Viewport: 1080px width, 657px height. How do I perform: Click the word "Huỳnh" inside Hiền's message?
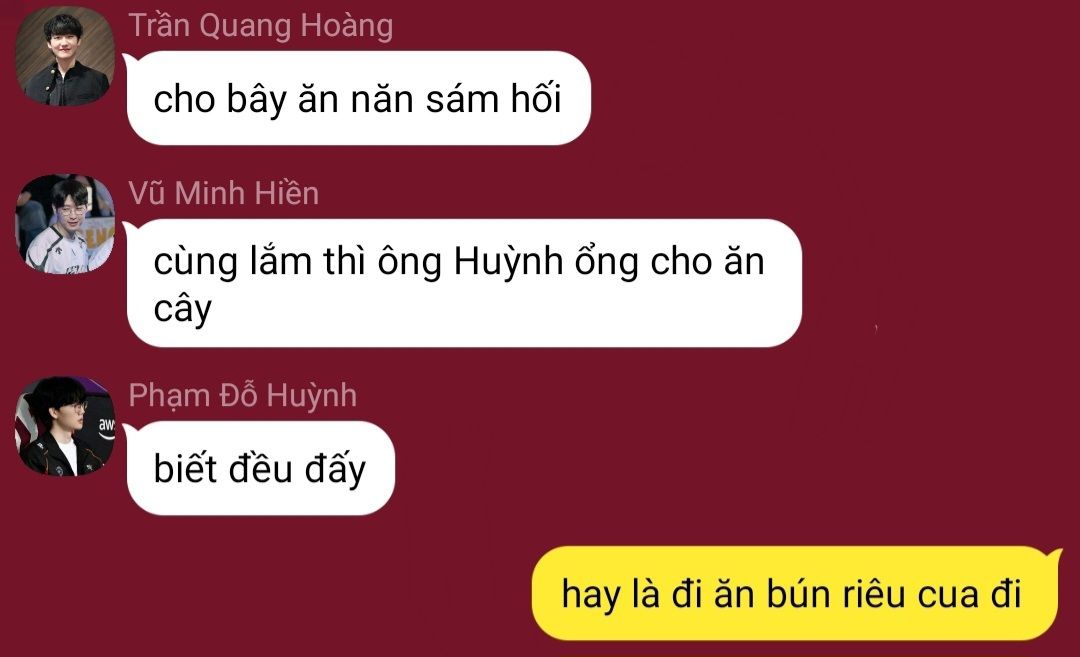point(508,262)
